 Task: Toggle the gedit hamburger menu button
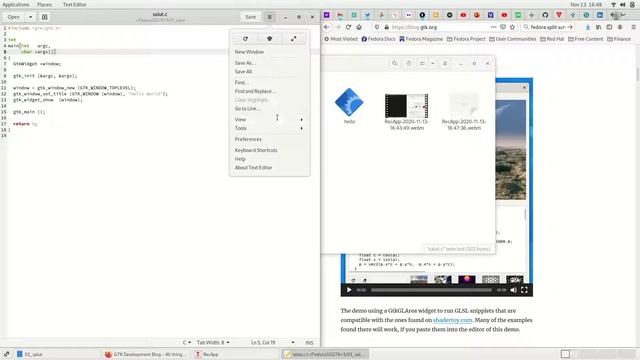click(269, 17)
